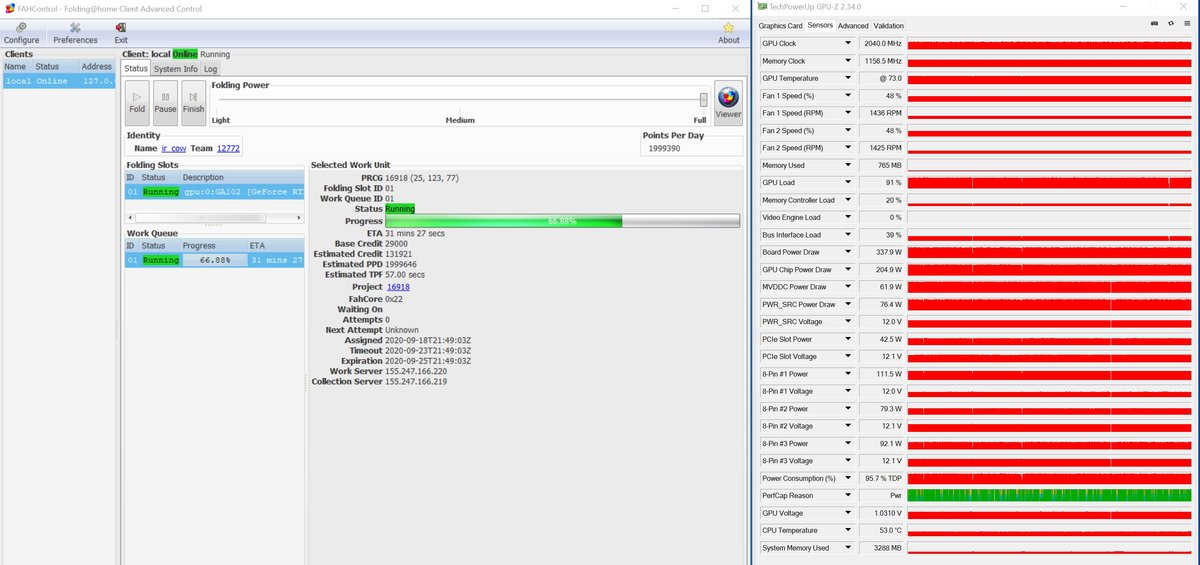Screen dimensions: 1200x565
Task: Take a GPU-Z screenshot with the camera icon
Action: [x=1155, y=25]
